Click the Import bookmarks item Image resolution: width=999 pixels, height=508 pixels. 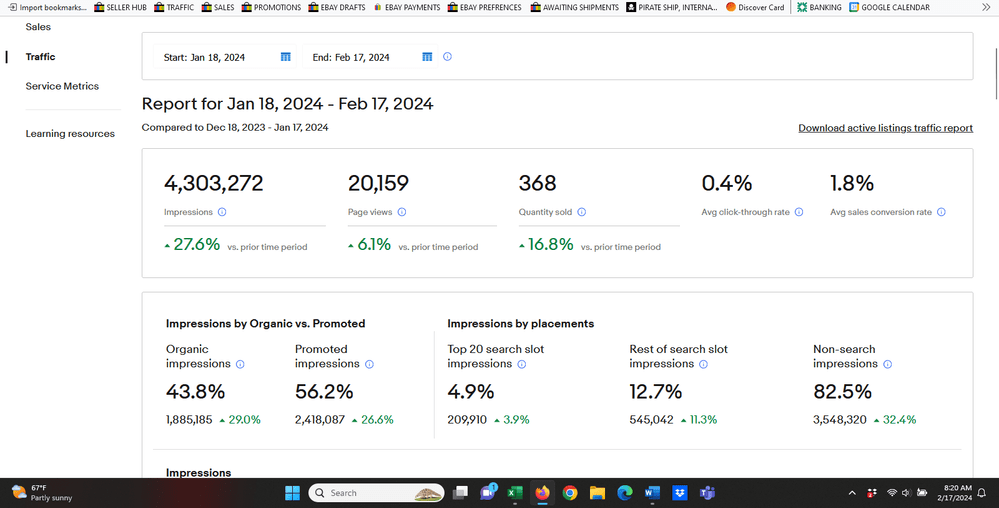pos(47,7)
